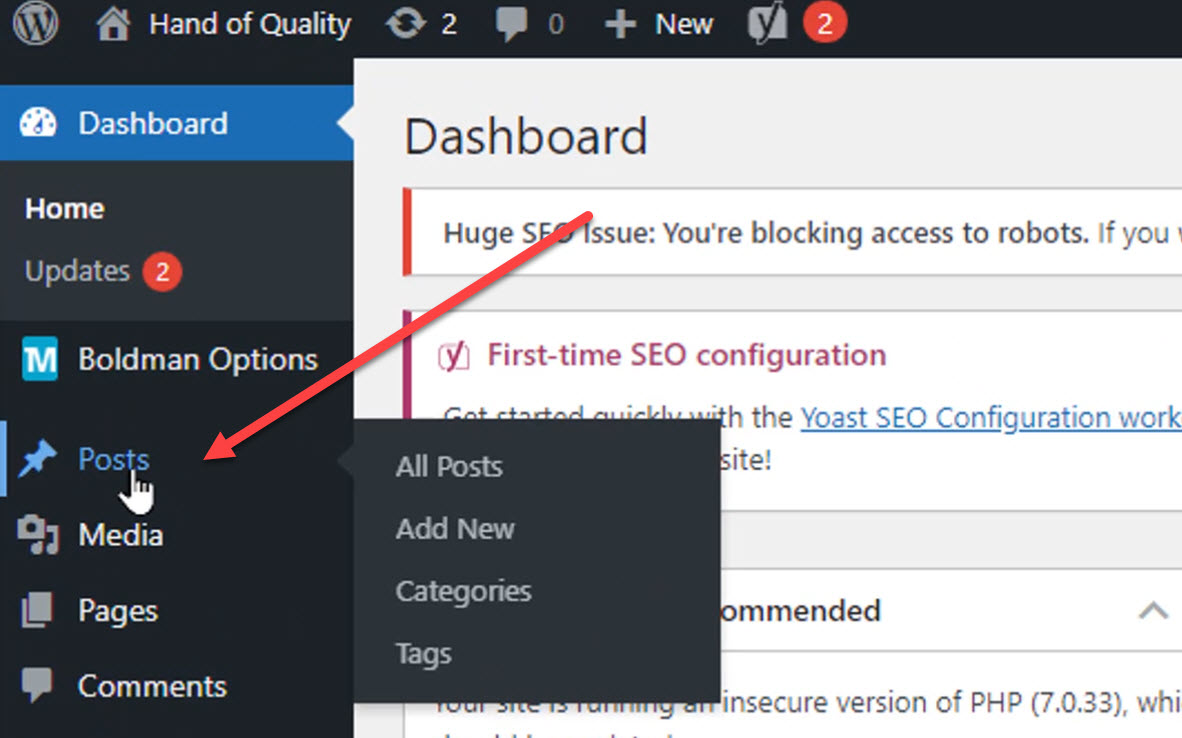
Task: Click the home icon beside Hand of Quality
Action: (112, 23)
